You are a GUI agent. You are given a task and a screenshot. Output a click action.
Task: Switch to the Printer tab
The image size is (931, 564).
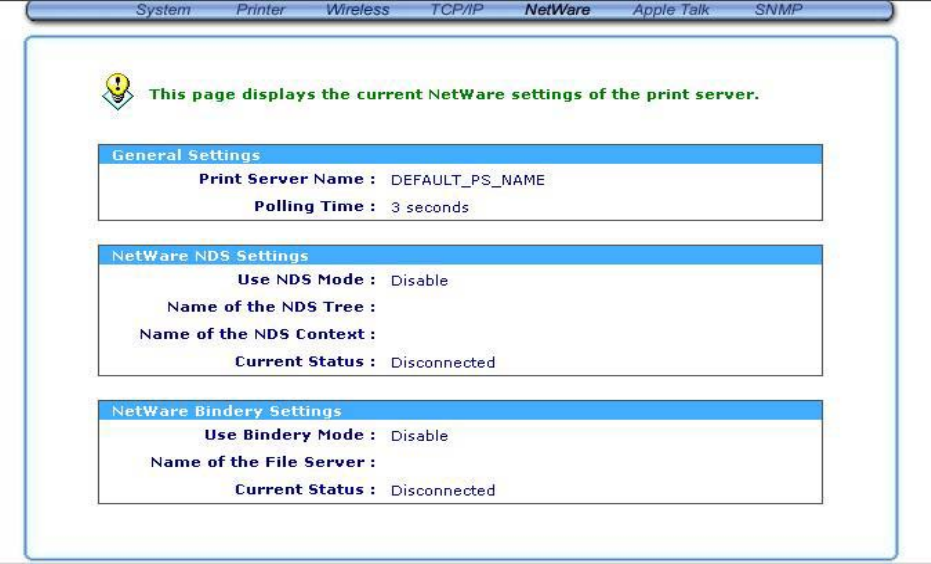(x=261, y=10)
